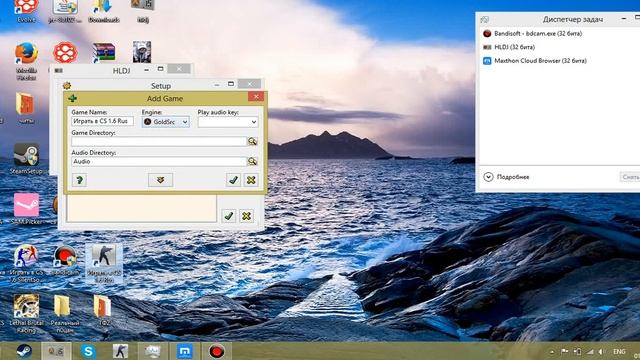Select the TGZ folder on desktop

(104, 310)
